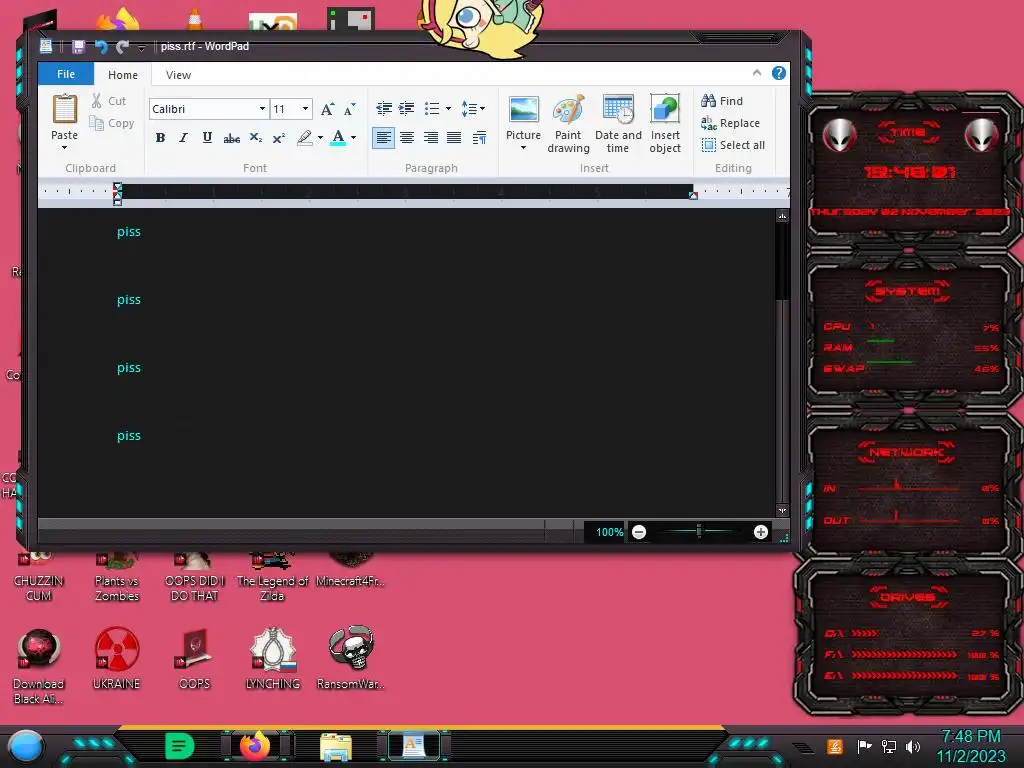The height and width of the screenshot is (768, 1024).
Task: Click the volume speaker tray icon
Action: 913,746
